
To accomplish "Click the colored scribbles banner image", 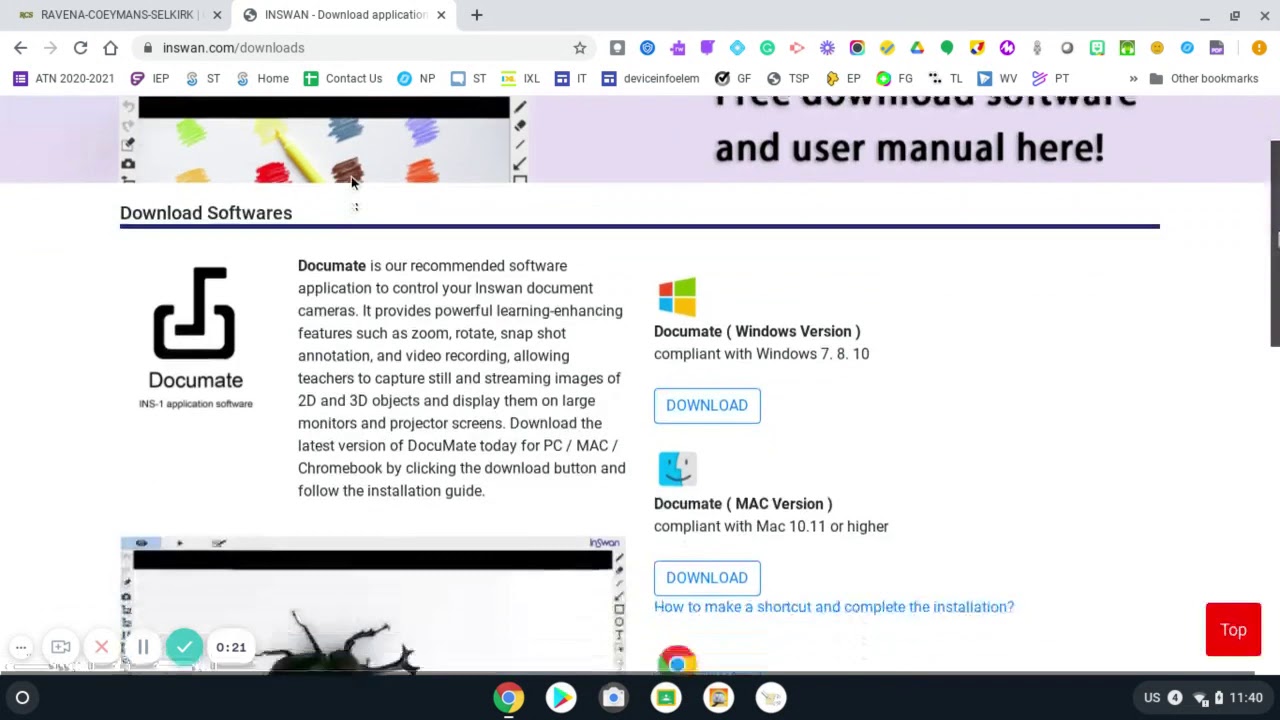I will [324, 141].
